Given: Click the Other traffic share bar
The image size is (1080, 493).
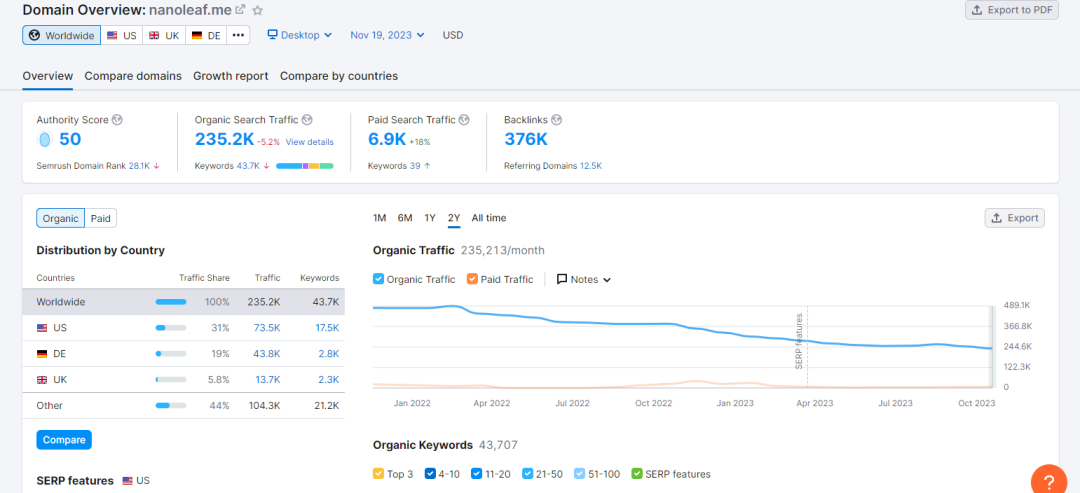Looking at the screenshot, I should coord(171,406).
